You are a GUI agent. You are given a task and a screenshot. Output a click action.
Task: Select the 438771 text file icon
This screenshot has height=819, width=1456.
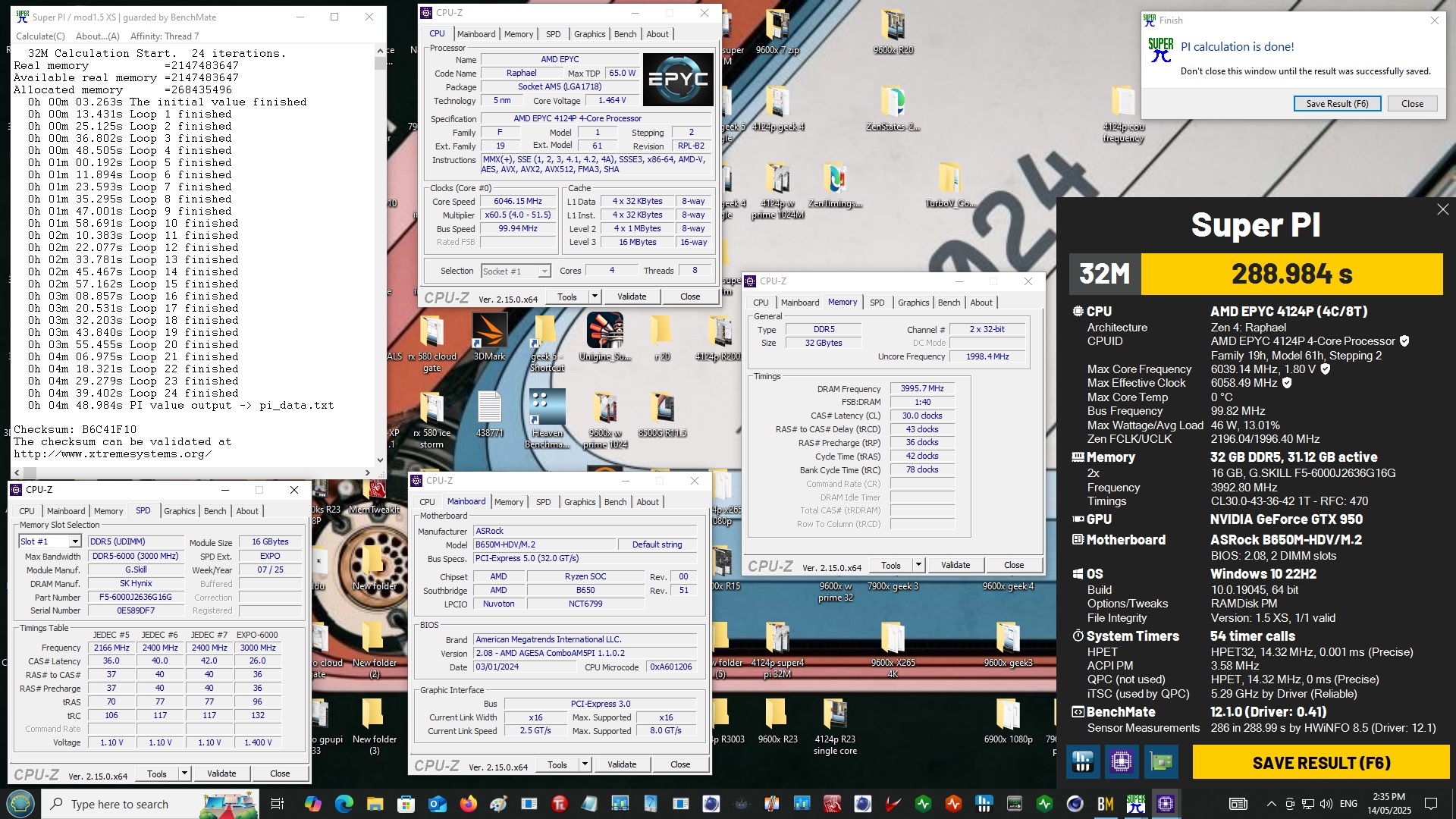489,414
